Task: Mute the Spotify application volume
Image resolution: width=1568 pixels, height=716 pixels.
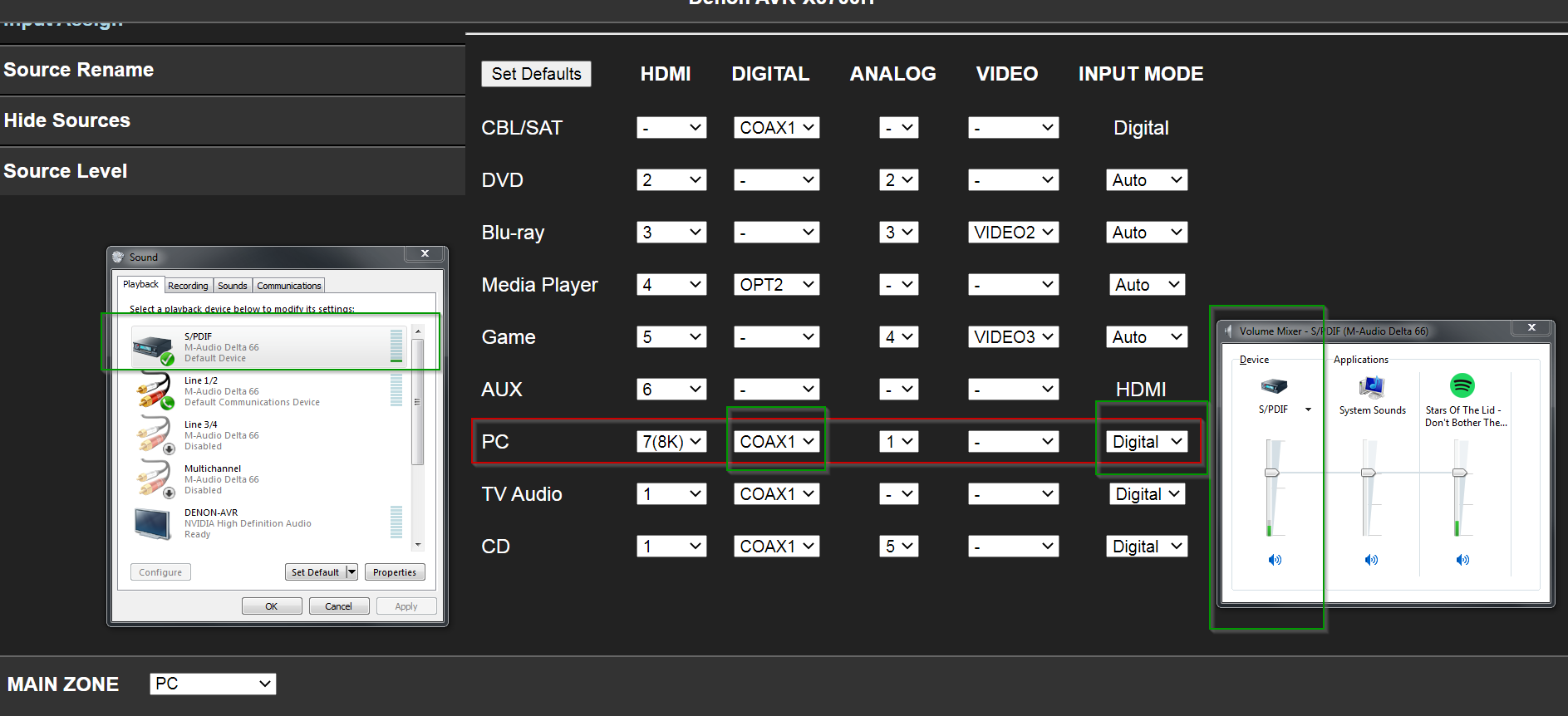Action: coord(1462,560)
